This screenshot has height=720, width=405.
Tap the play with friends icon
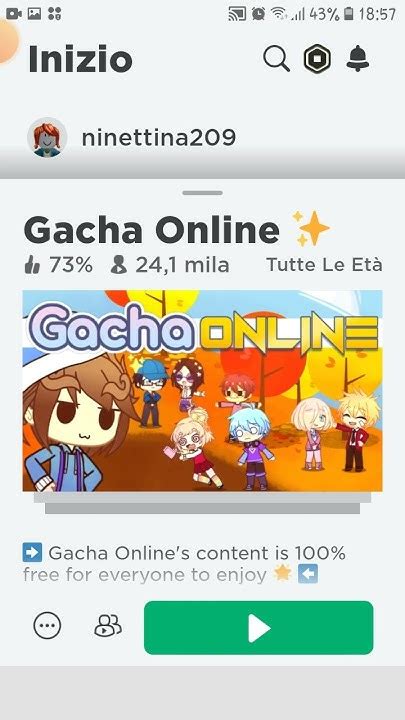108,625
